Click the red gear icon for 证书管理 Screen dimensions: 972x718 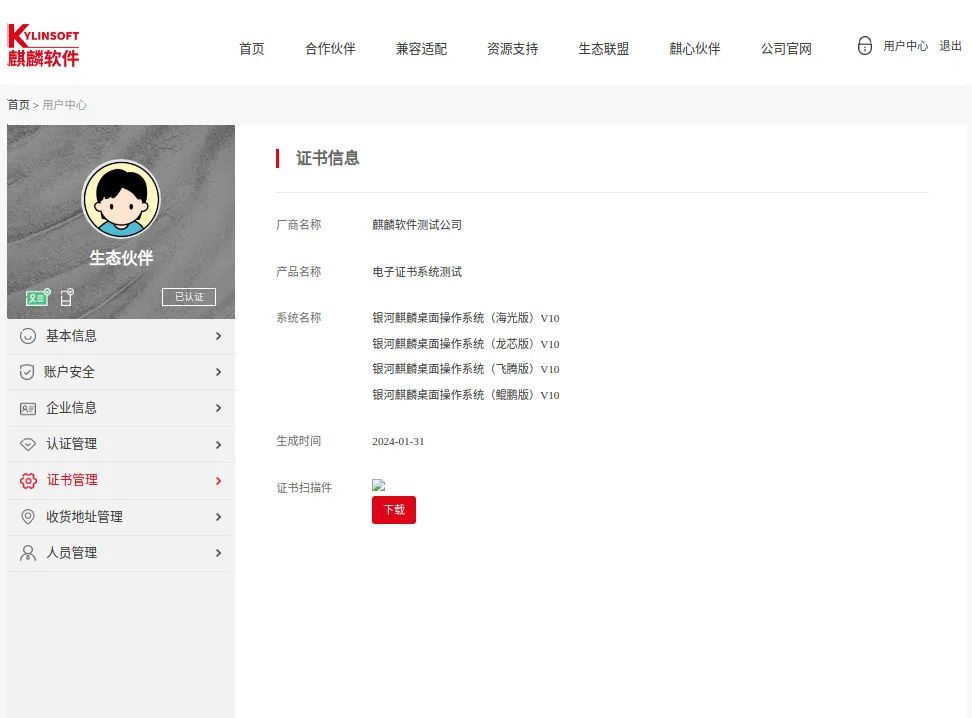pos(28,480)
